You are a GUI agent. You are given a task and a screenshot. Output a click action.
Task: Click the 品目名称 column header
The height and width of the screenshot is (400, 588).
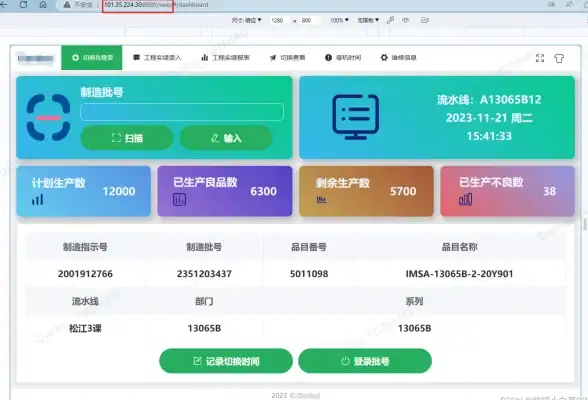click(x=459, y=247)
